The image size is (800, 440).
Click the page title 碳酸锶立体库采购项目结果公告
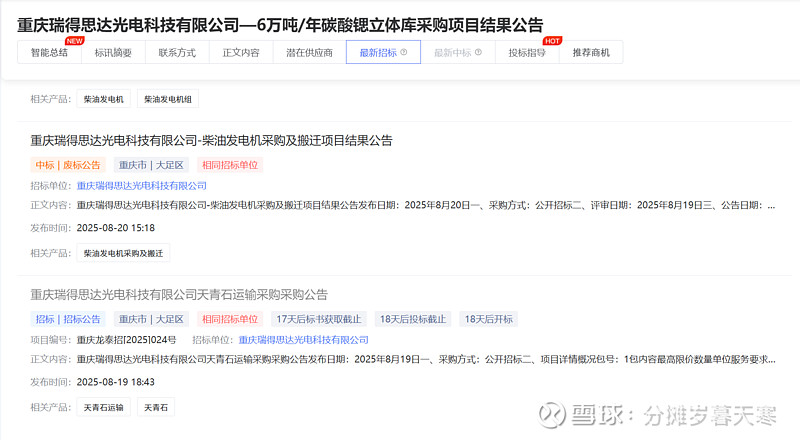coord(280,25)
